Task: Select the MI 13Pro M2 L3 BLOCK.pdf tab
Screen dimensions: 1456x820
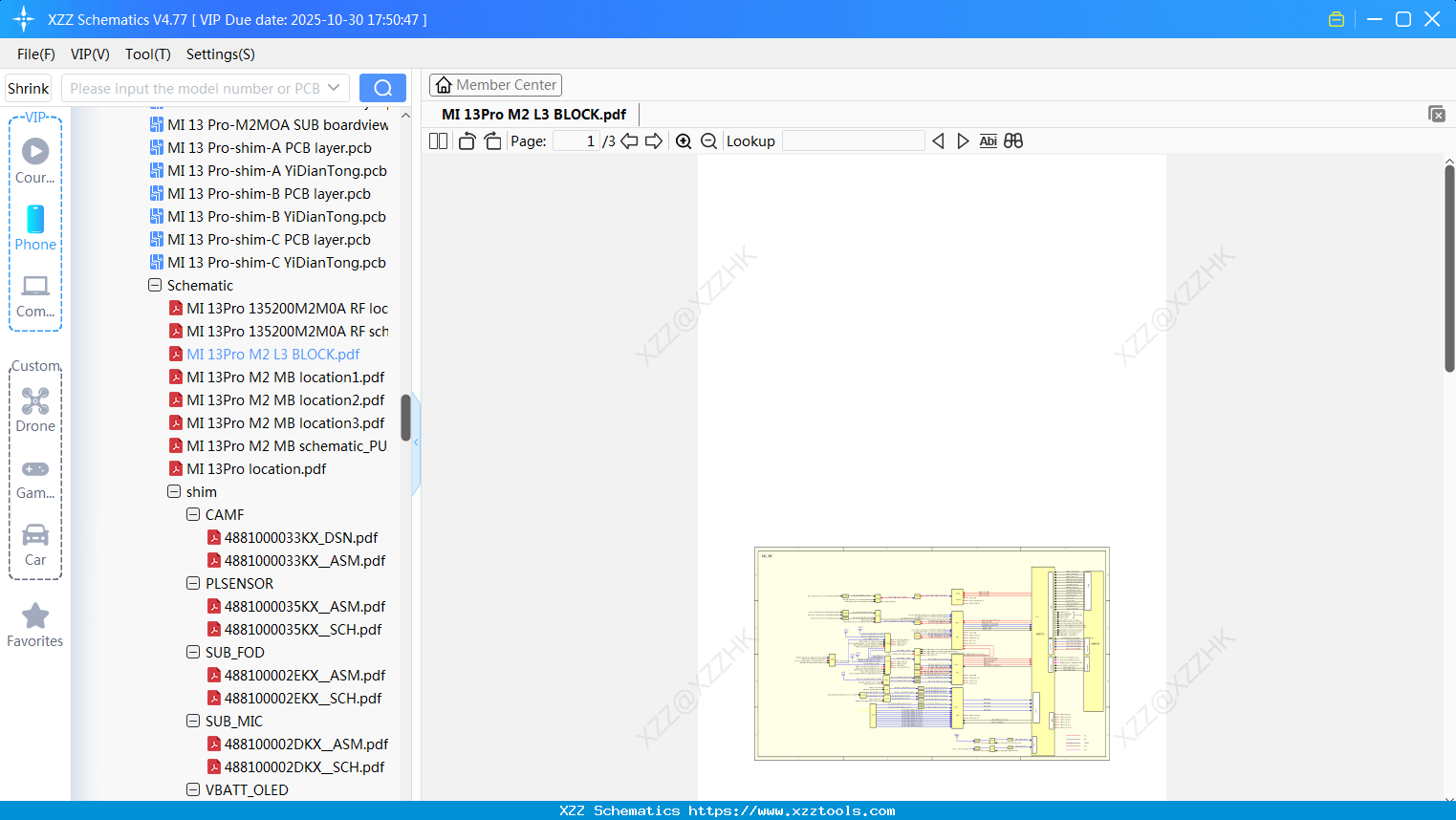Action: [x=533, y=115]
